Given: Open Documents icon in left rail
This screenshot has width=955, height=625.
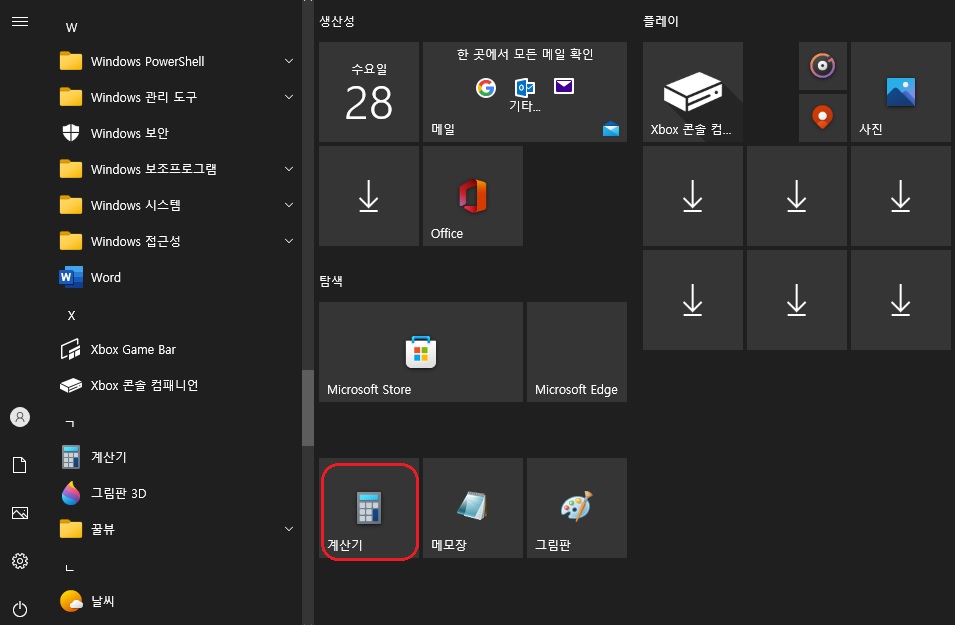Looking at the screenshot, I should pyautogui.click(x=20, y=465).
